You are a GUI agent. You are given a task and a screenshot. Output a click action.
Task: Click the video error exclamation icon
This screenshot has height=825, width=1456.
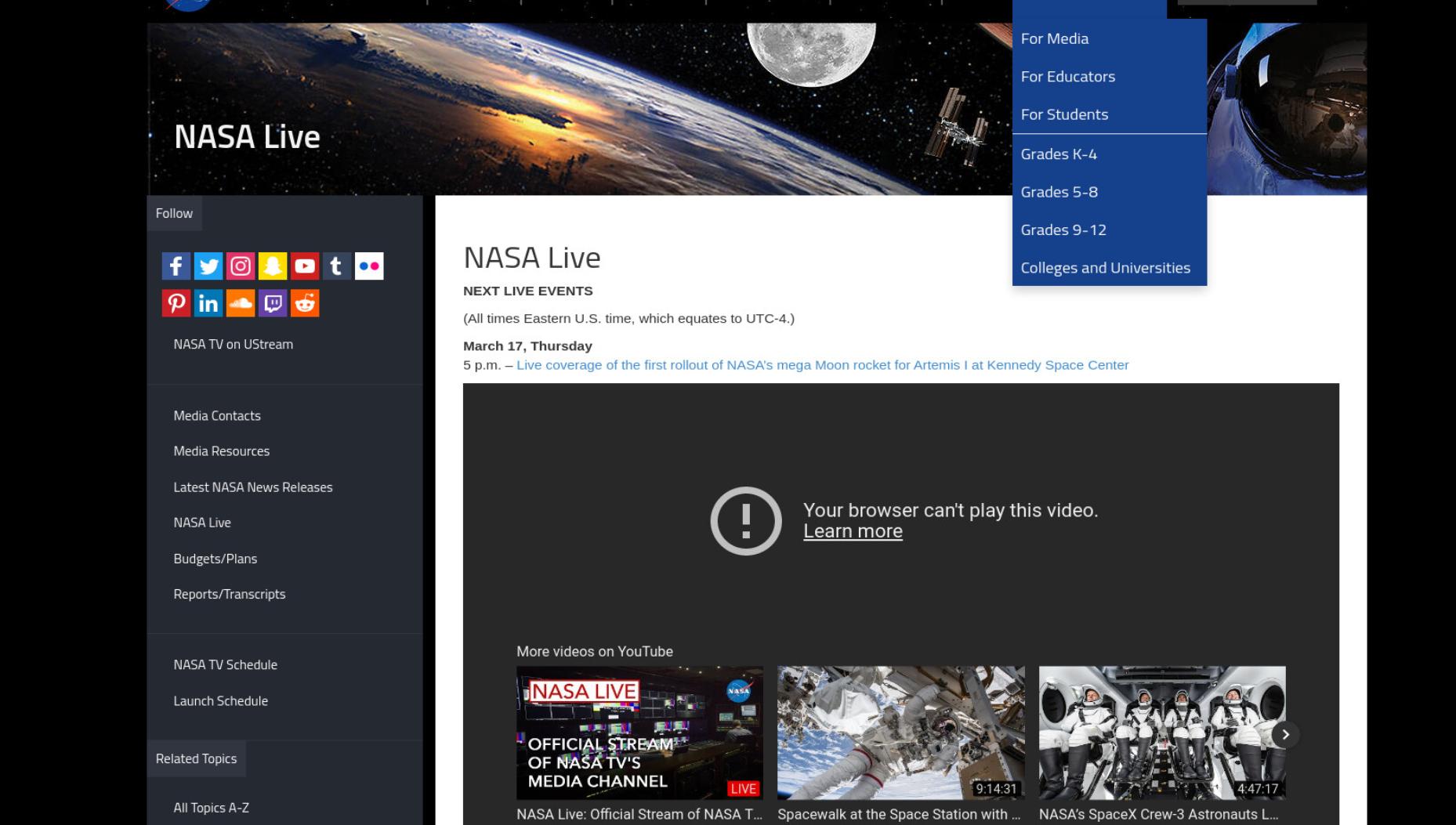[x=746, y=521]
